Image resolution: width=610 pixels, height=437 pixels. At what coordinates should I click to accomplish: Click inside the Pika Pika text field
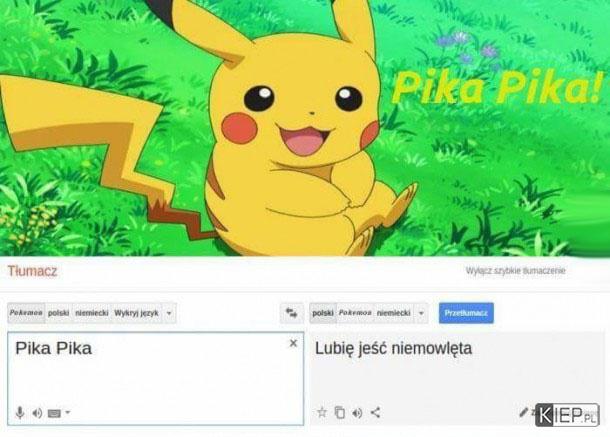click(156, 378)
